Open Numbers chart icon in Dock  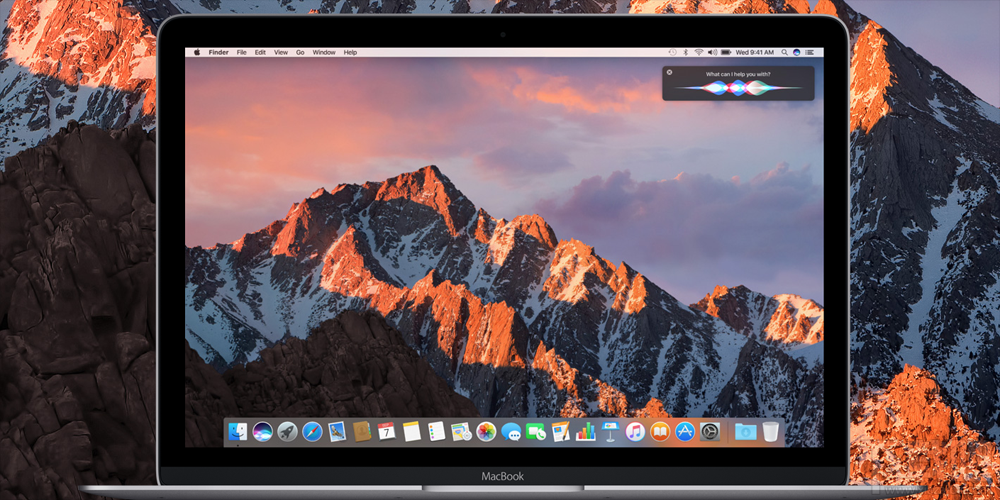(585, 432)
